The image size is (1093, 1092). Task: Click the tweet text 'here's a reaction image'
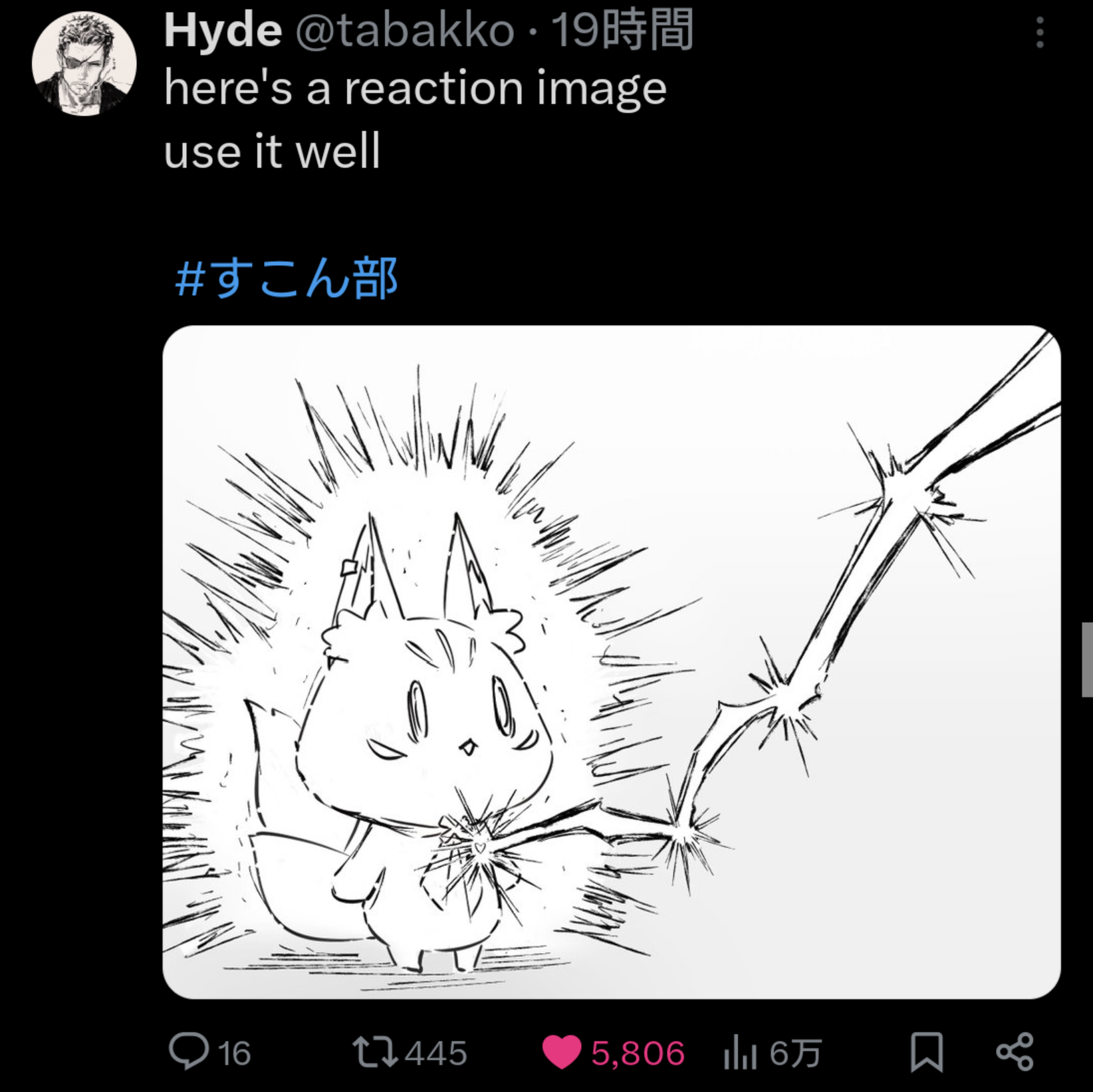[416, 88]
